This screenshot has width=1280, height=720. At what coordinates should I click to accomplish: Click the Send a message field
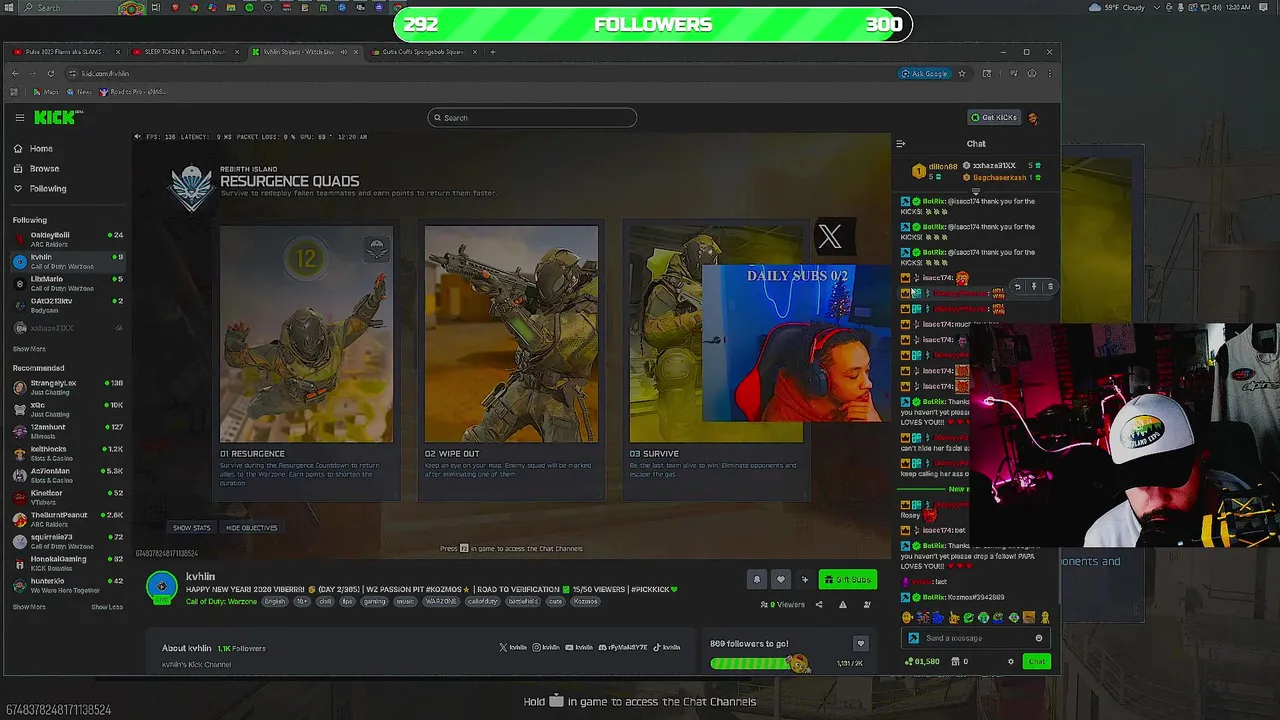pyautogui.click(x=976, y=638)
